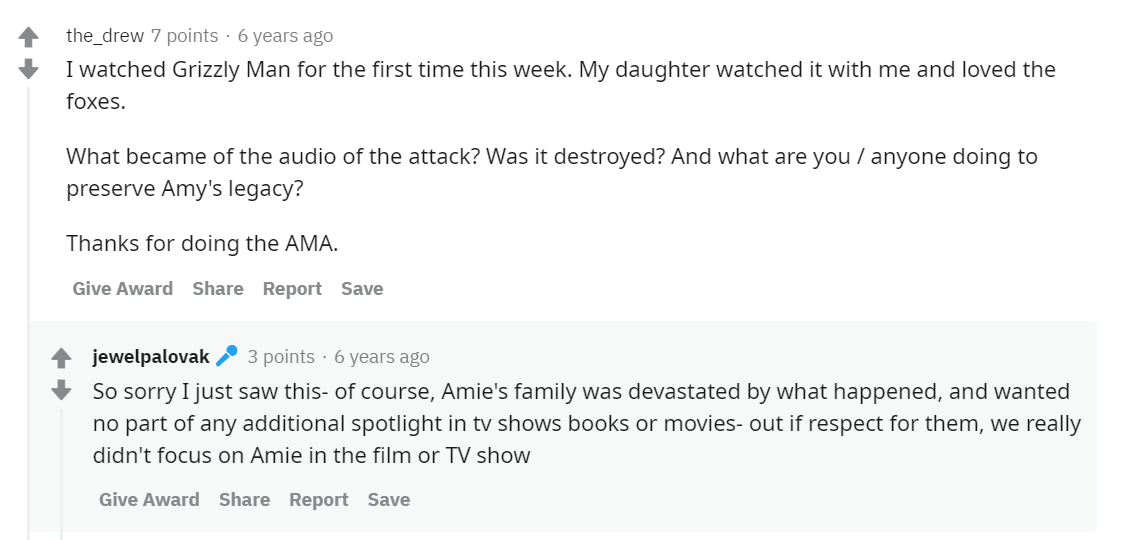Share jewelpalovak's reply
The image size is (1144, 540).
tap(245, 499)
